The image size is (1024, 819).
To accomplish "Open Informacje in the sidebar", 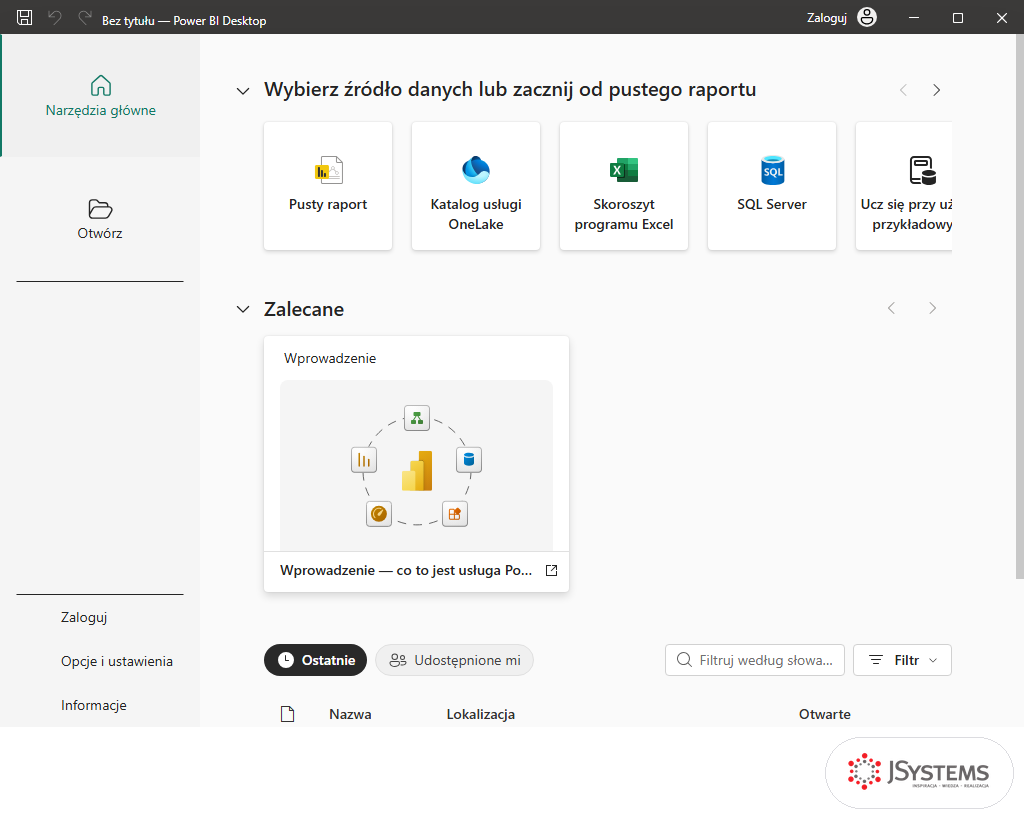I will pyautogui.click(x=93, y=705).
